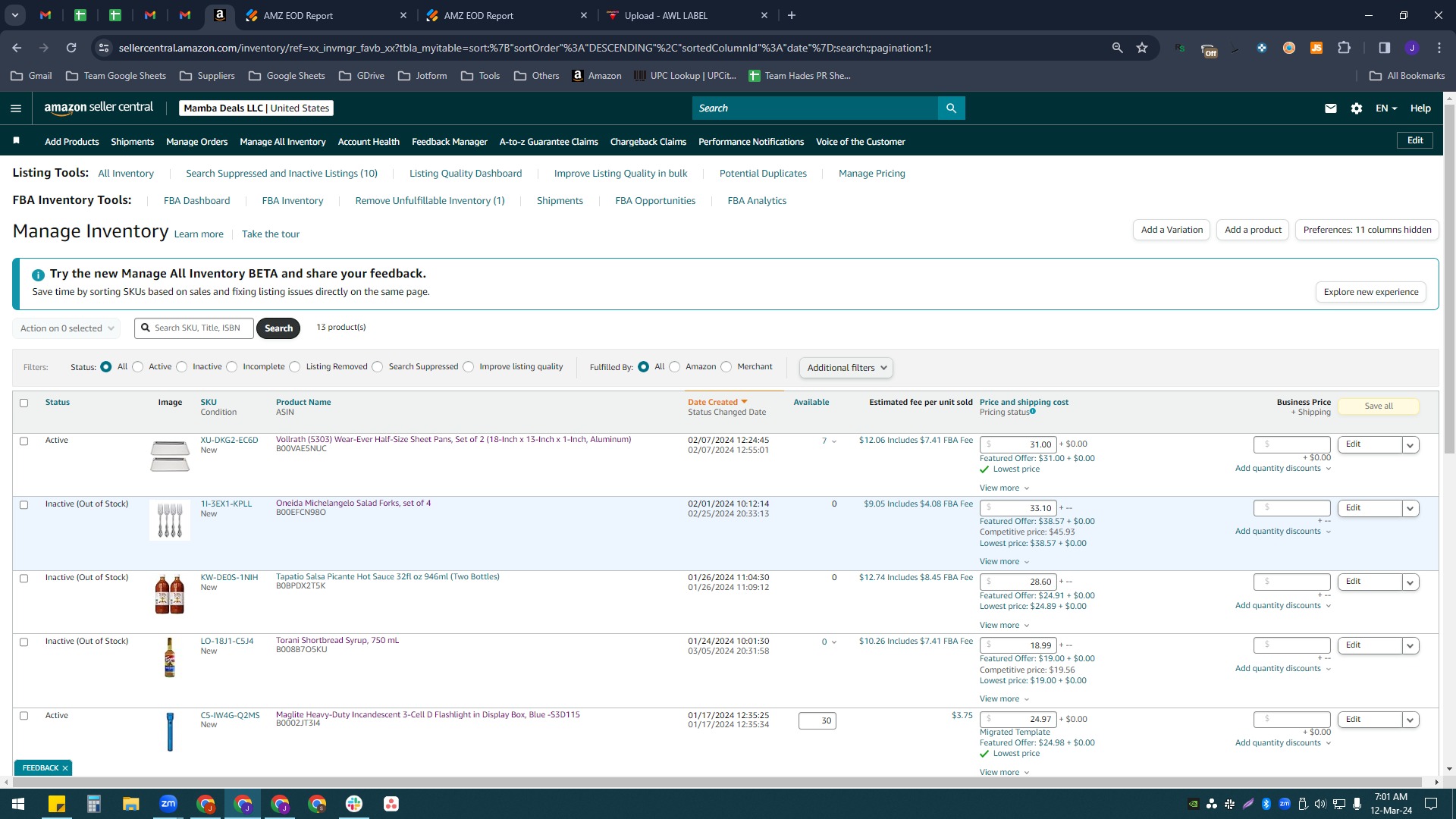Open Shipments in top navigation bar
This screenshot has height=819, width=1456.
(132, 142)
